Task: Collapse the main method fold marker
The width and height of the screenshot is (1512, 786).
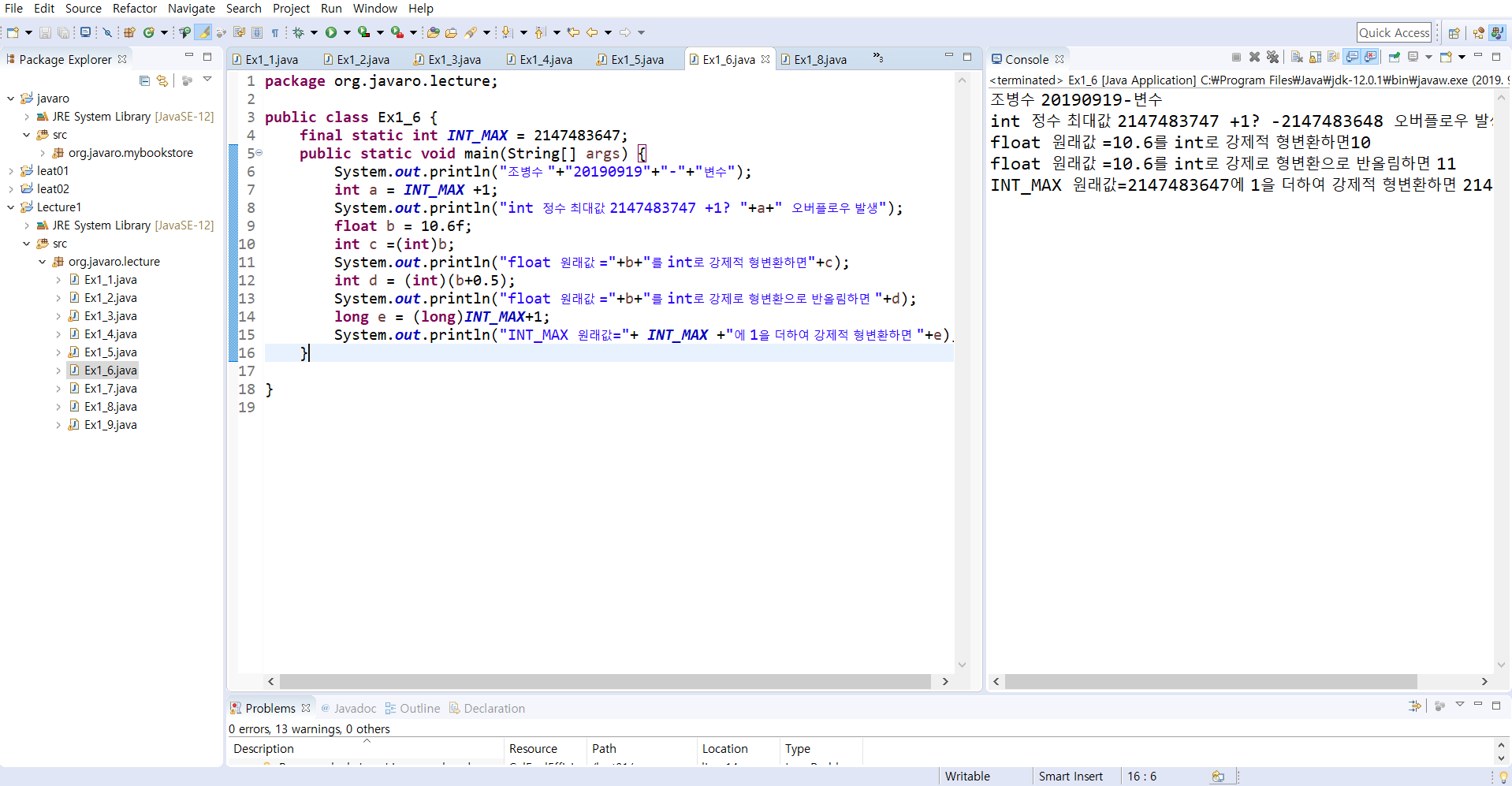Action: coord(259,153)
